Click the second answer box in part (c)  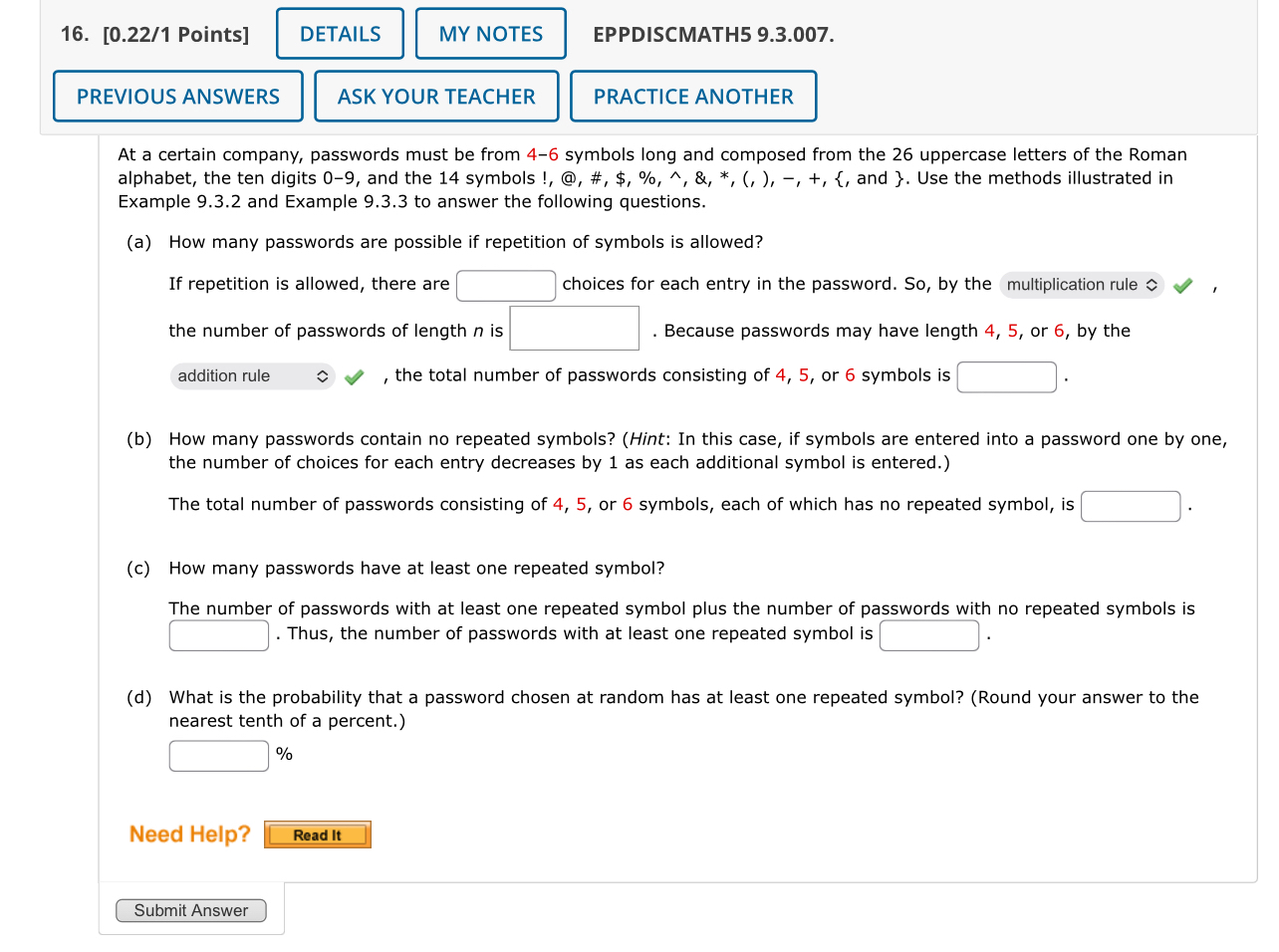click(928, 634)
